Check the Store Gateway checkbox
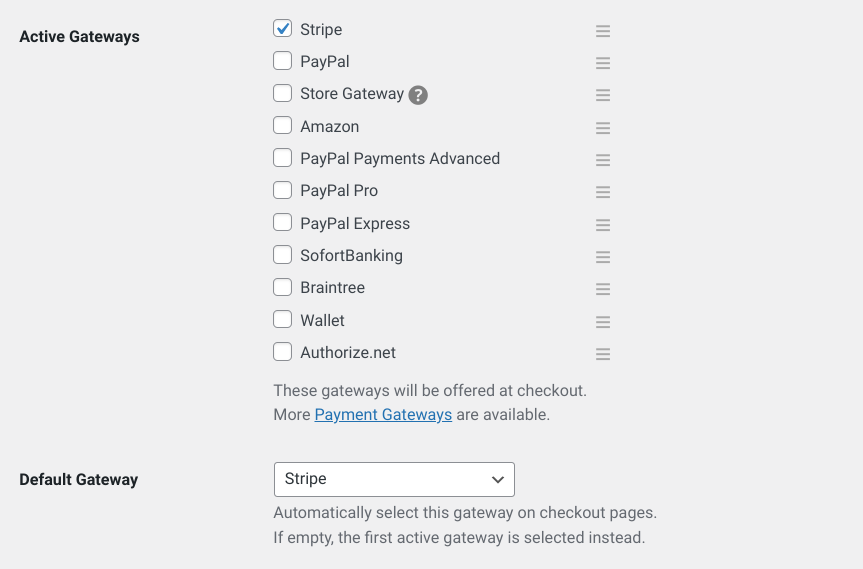Viewport: 863px width, 569px height. [x=282, y=93]
